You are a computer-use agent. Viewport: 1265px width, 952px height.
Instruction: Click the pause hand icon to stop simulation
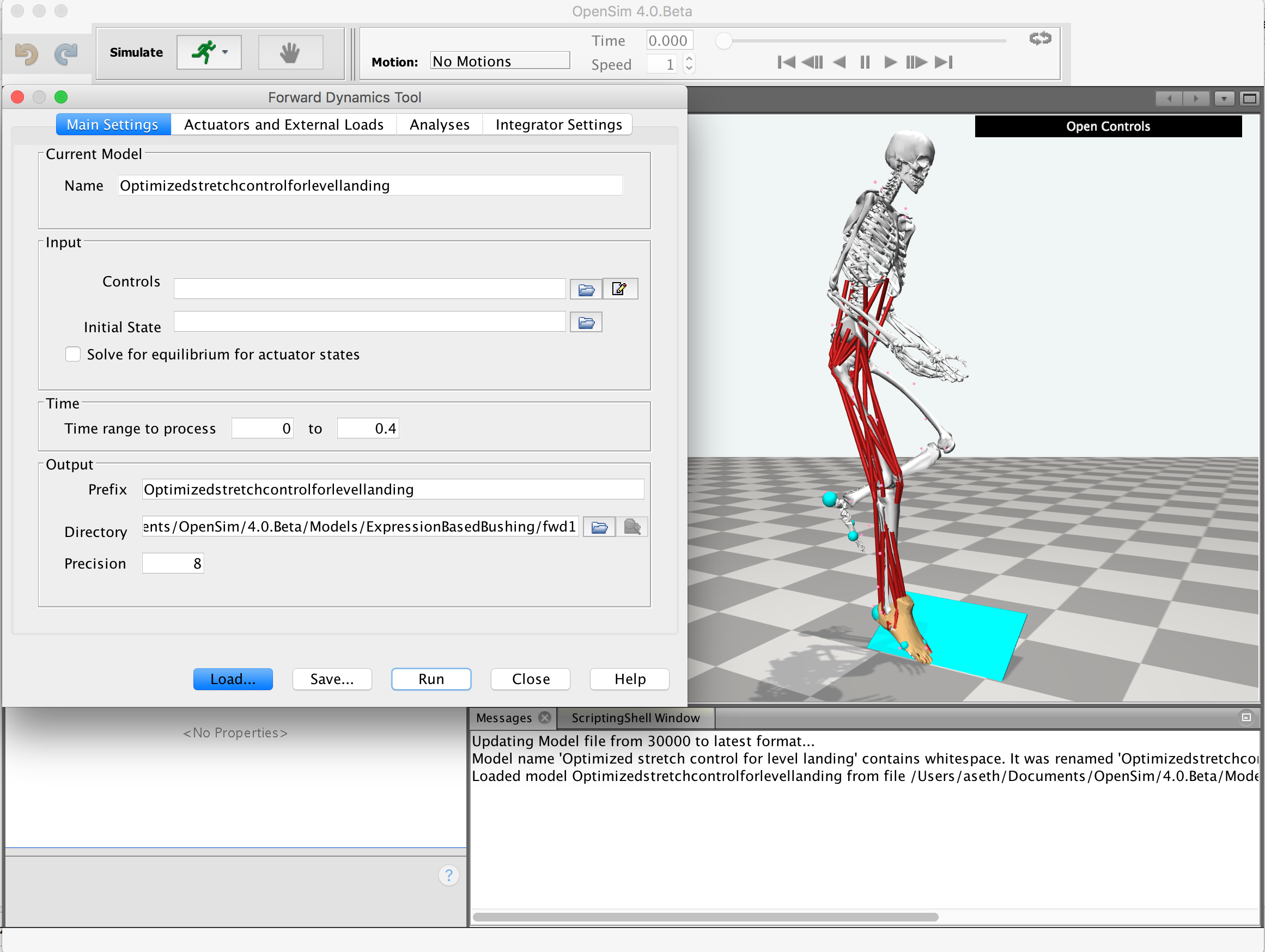click(290, 52)
